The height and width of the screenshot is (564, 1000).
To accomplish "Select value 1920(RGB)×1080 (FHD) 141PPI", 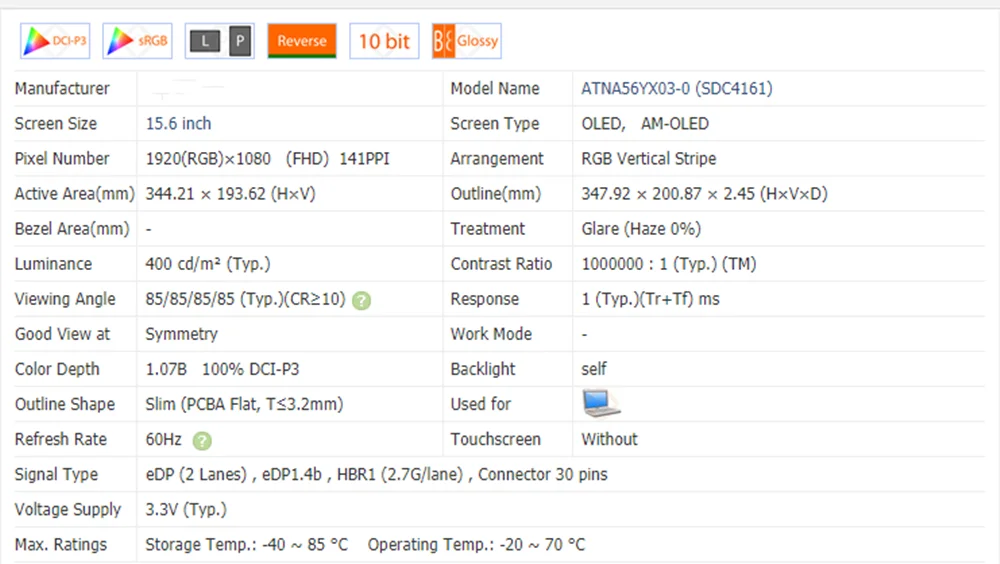I will [x=267, y=159].
